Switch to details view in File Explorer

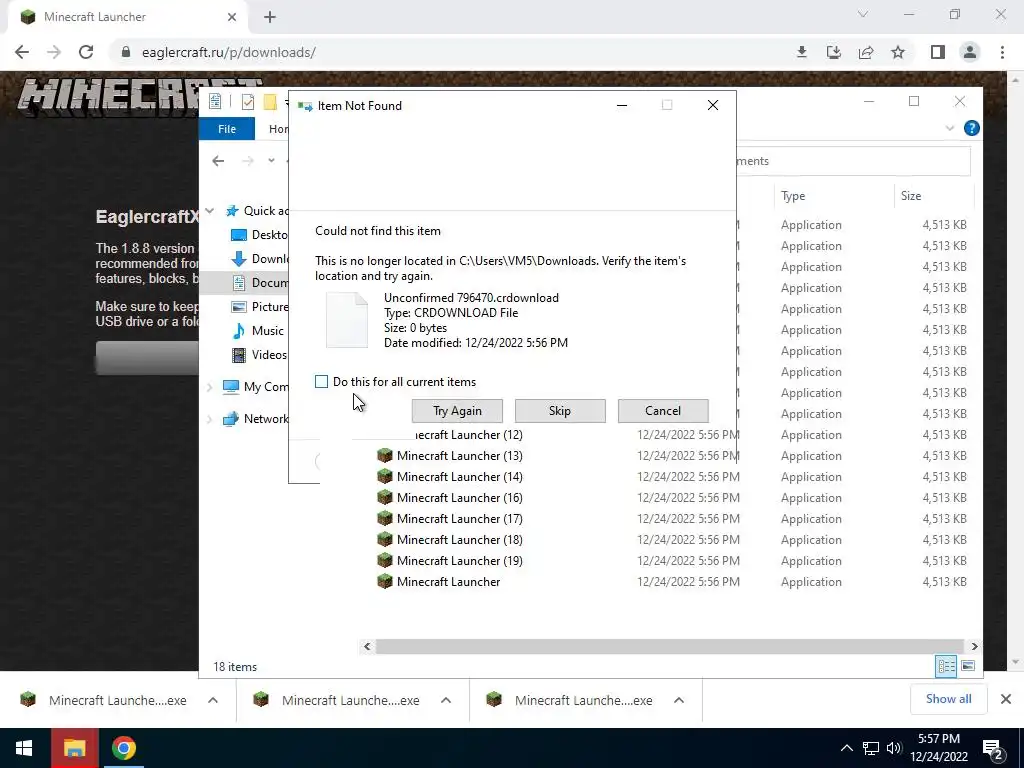[x=946, y=666]
